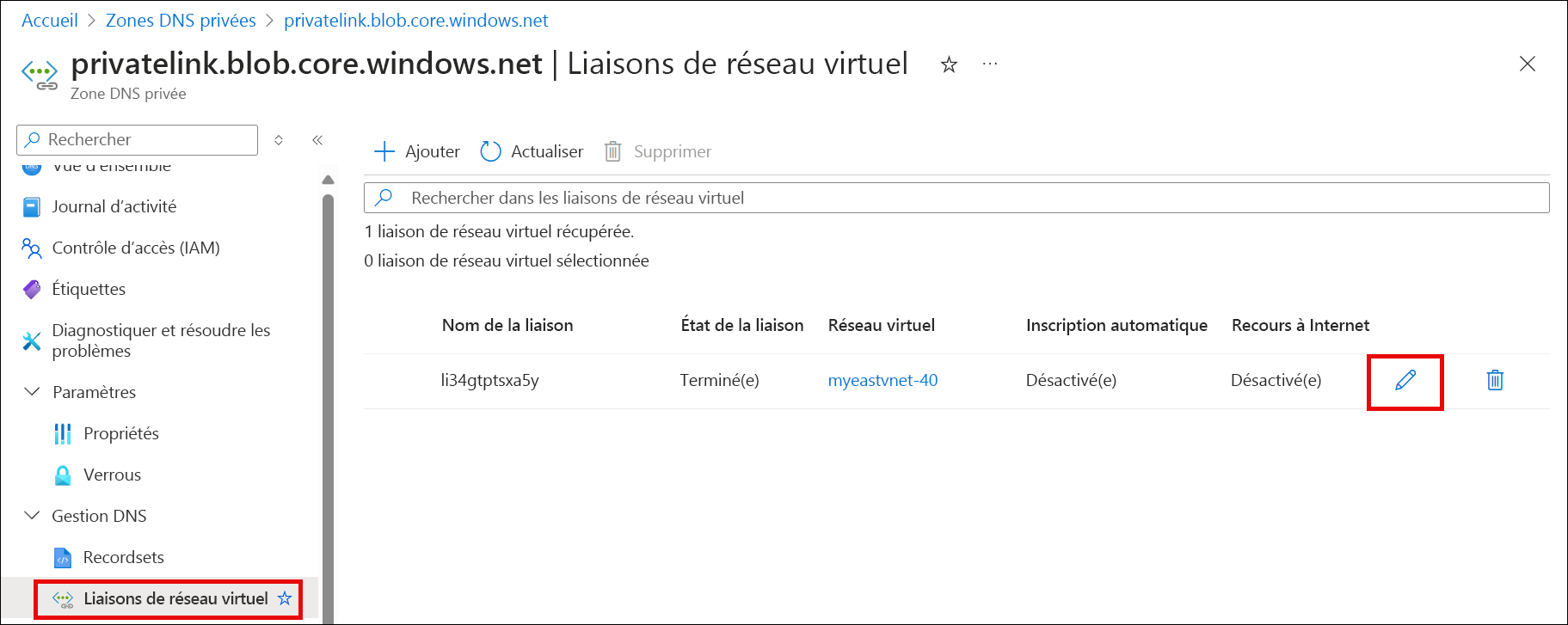Viewport: 1568px width, 625px height.
Task: Edit the li34gtptsxa5y link with pencil icon
Action: (x=1405, y=380)
